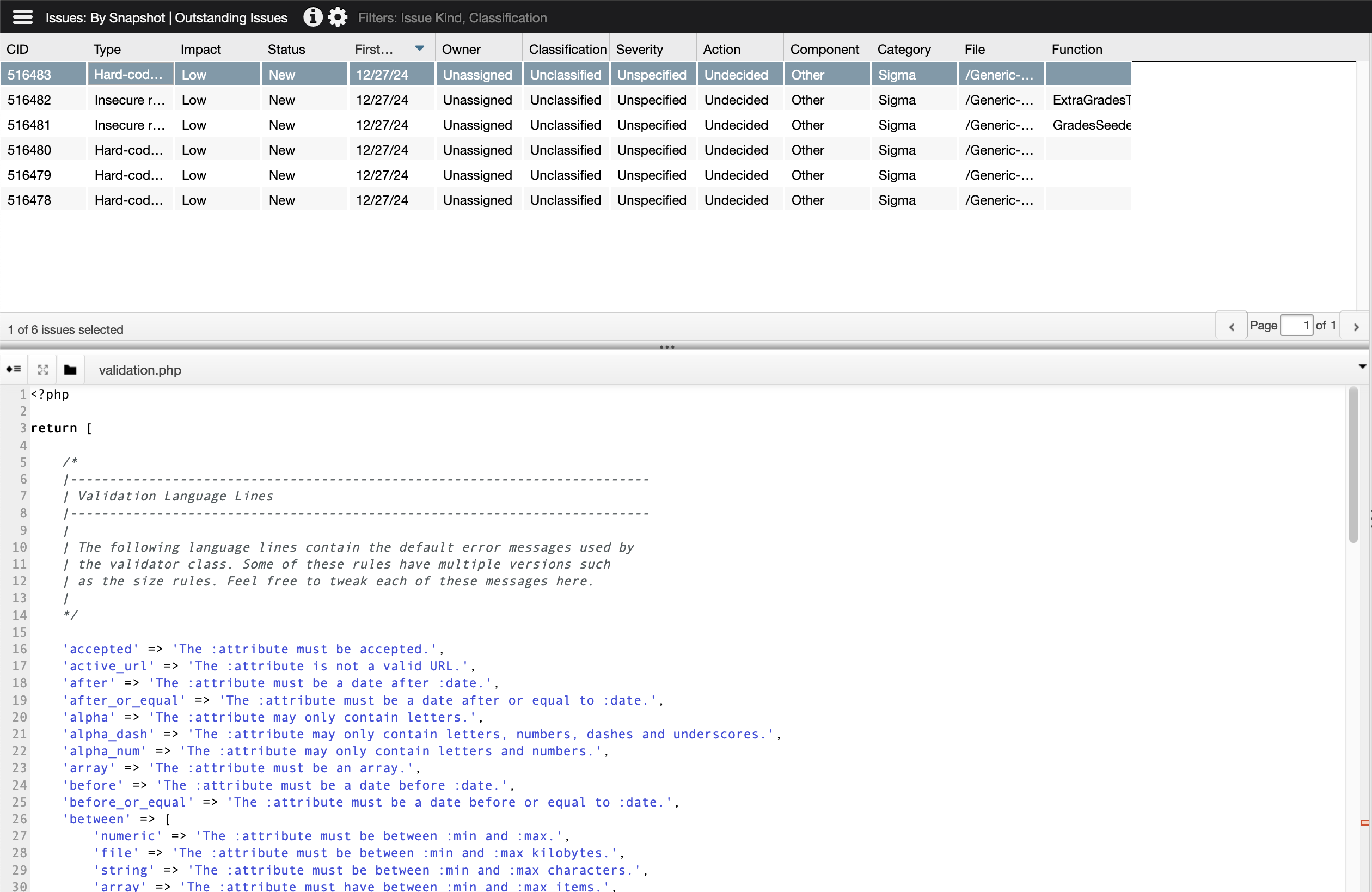Sort issues by CID column
Viewport: 1372px width, 892px height.
(x=44, y=49)
